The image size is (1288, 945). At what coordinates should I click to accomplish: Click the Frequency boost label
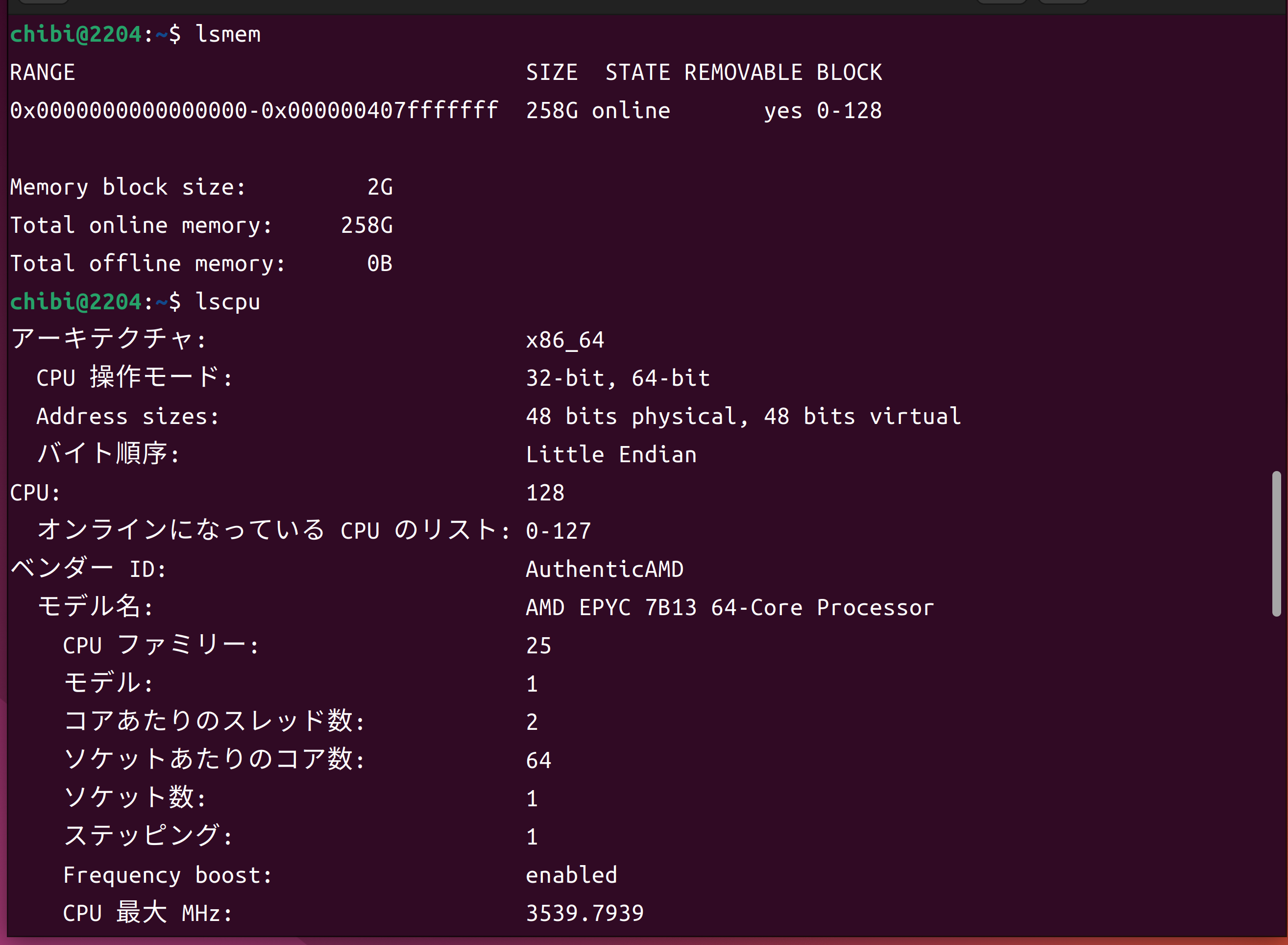[168, 875]
